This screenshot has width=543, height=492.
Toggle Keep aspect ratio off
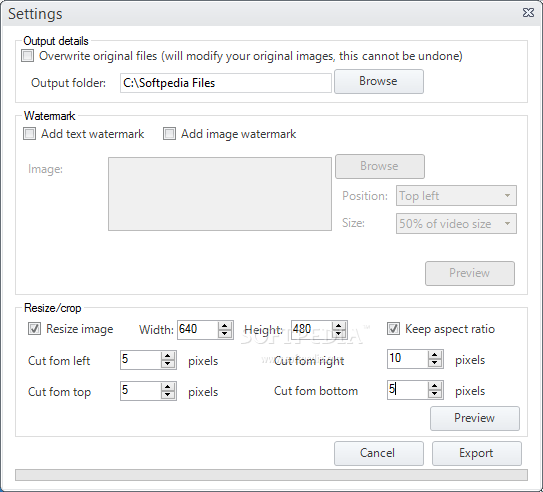(x=393, y=329)
